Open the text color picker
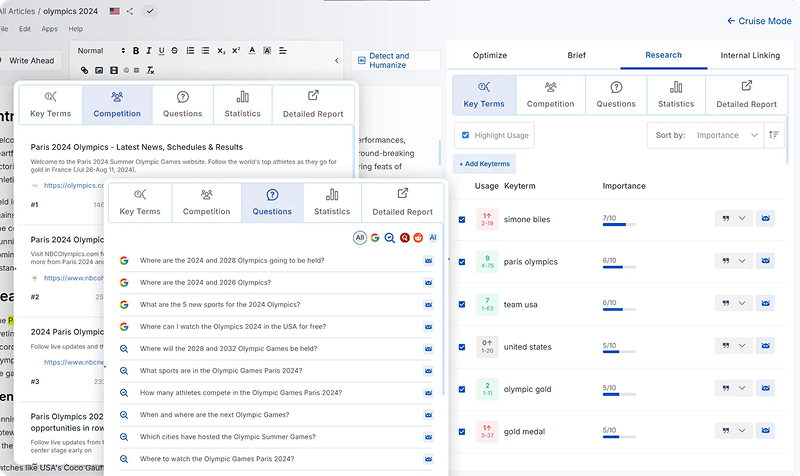The width and height of the screenshot is (800, 476). [252, 51]
